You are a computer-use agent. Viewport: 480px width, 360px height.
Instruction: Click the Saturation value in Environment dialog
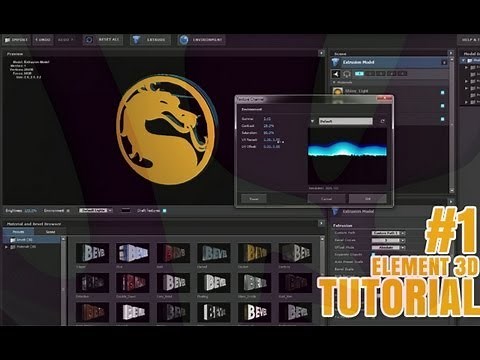[x=269, y=133]
